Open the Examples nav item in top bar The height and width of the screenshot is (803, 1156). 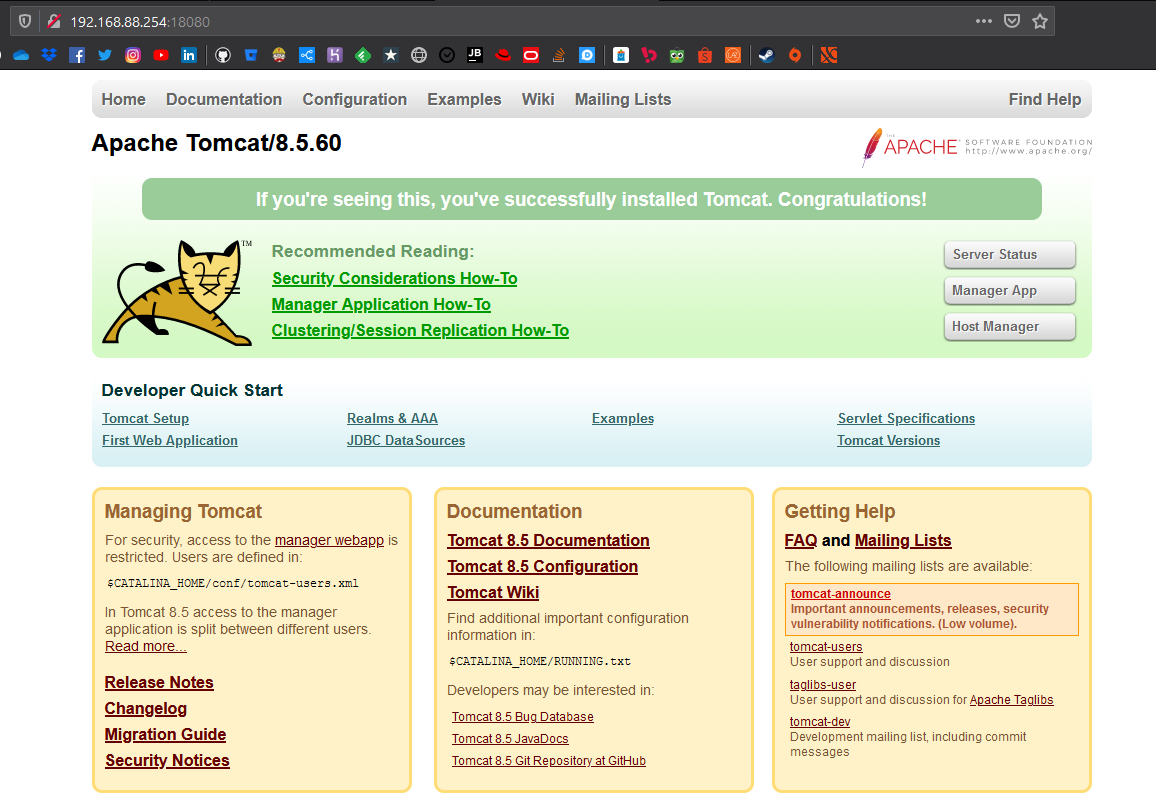point(464,100)
